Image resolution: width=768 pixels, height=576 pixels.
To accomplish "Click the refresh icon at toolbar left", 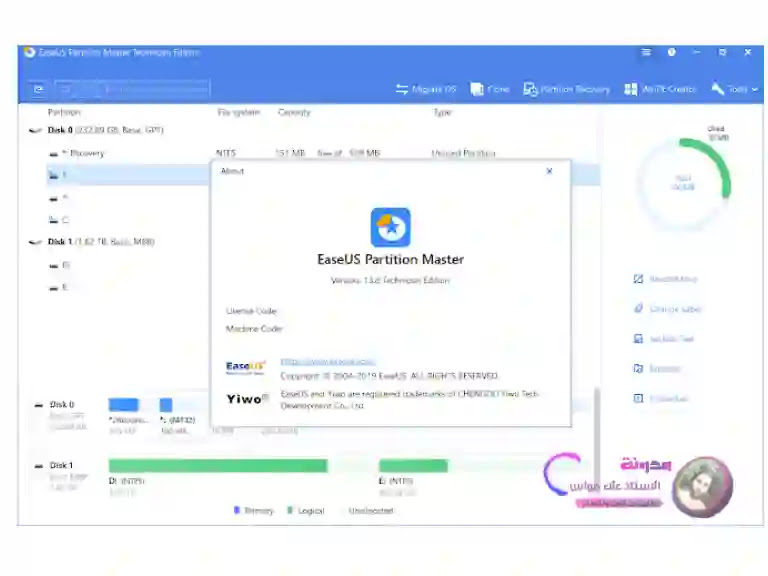I will pos(38,89).
